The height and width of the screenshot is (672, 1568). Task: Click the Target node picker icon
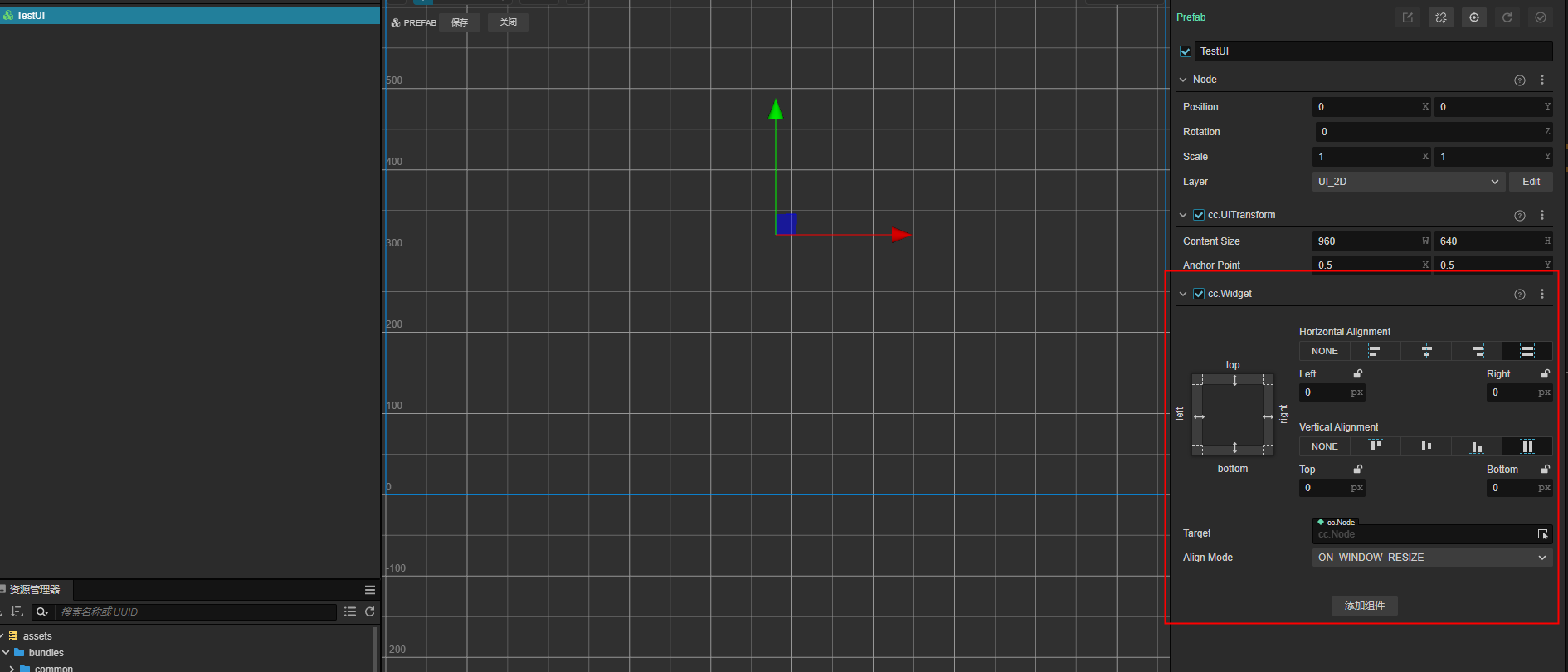click(1543, 535)
